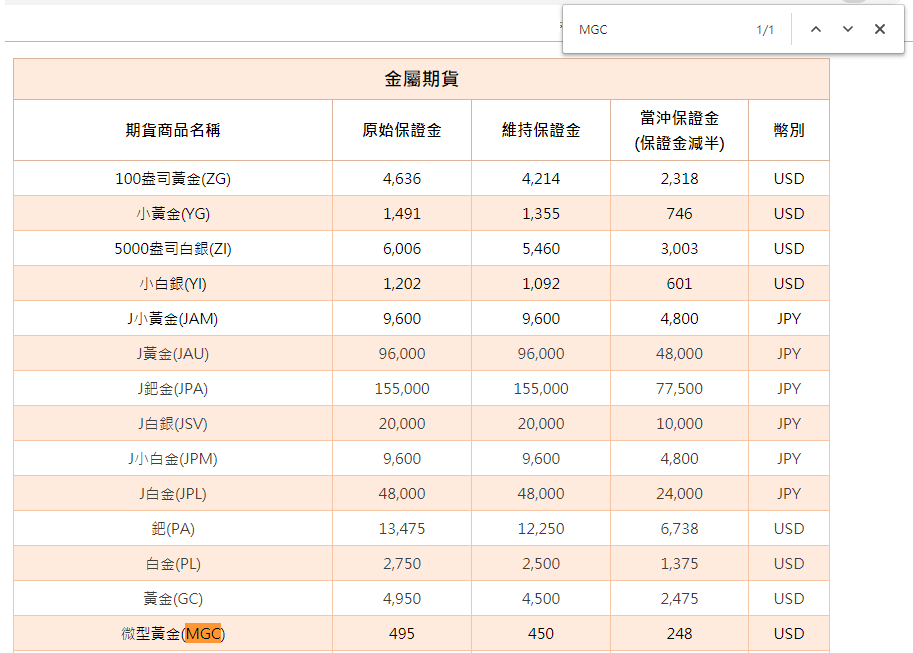Click the 155,000 original margin in J鈀金 row

(x=402, y=389)
